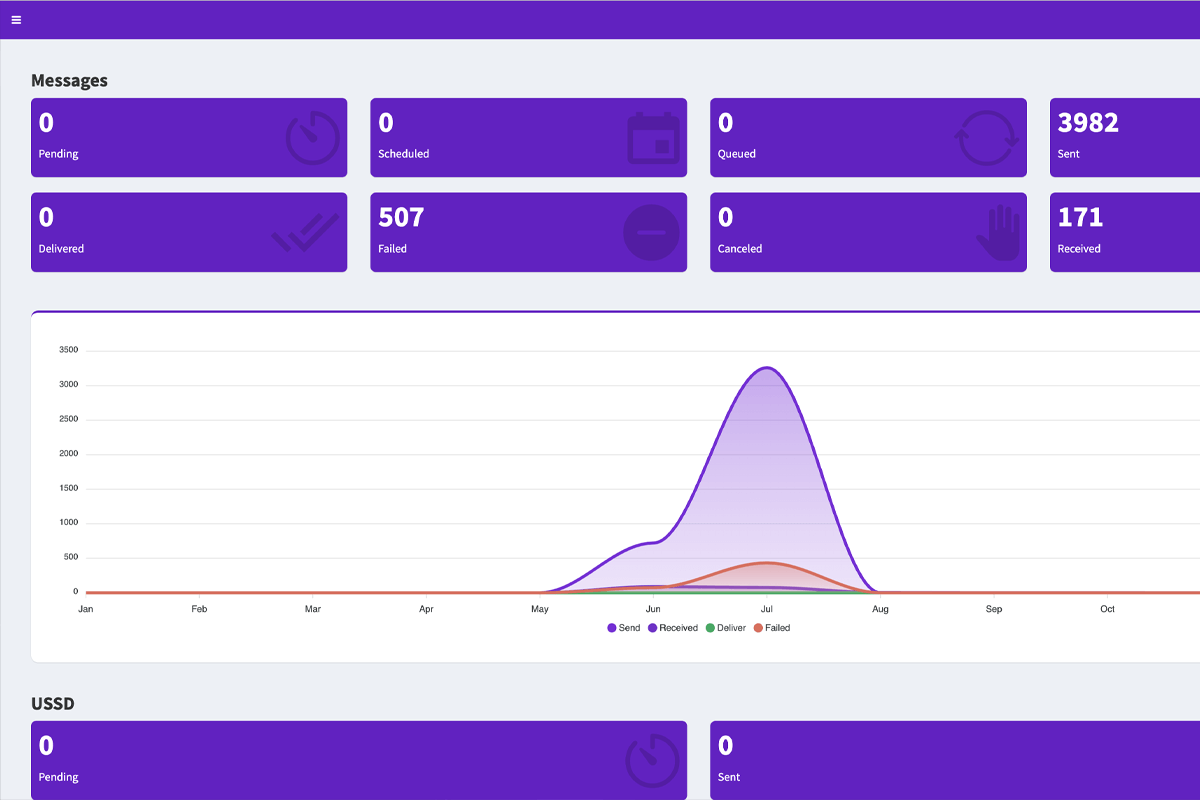Image resolution: width=1200 pixels, height=800 pixels.
Task: Click the "171" received count
Action: (1080, 217)
